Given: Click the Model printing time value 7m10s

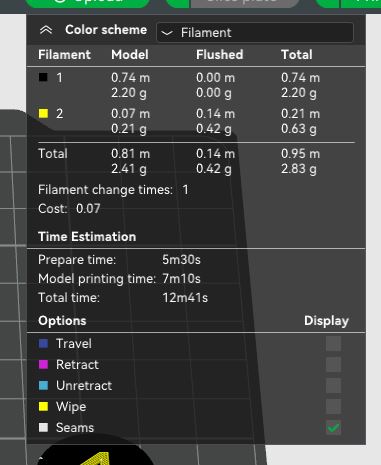Looking at the screenshot, I should [x=181, y=279].
